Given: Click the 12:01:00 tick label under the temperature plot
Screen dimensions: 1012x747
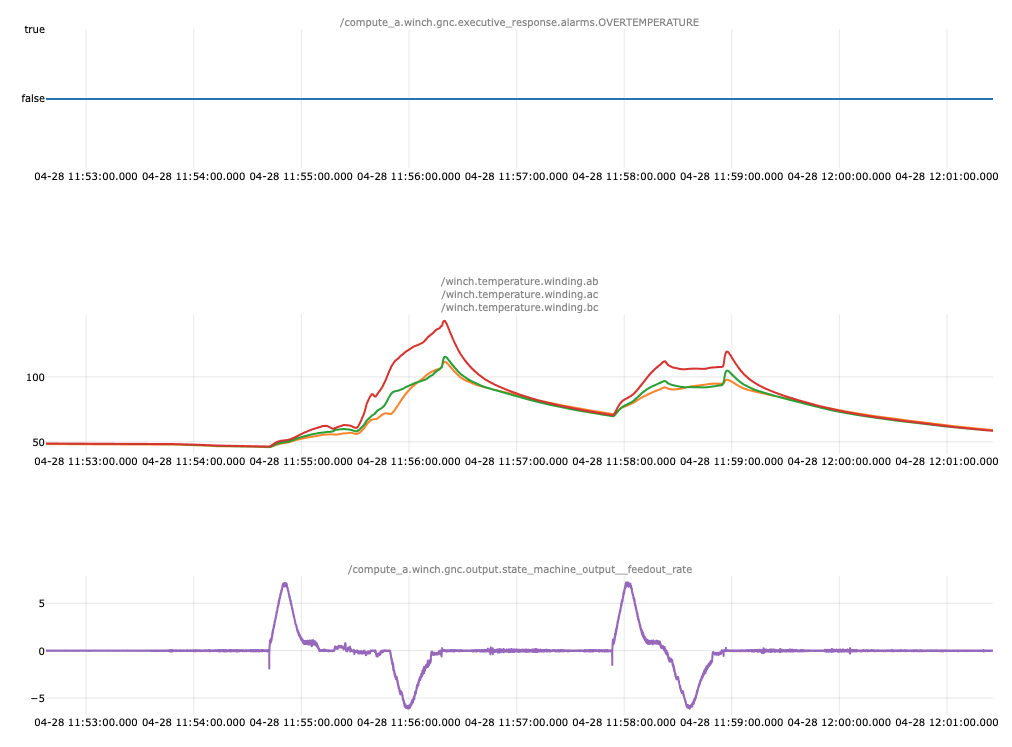Looking at the screenshot, I should coord(947,462).
